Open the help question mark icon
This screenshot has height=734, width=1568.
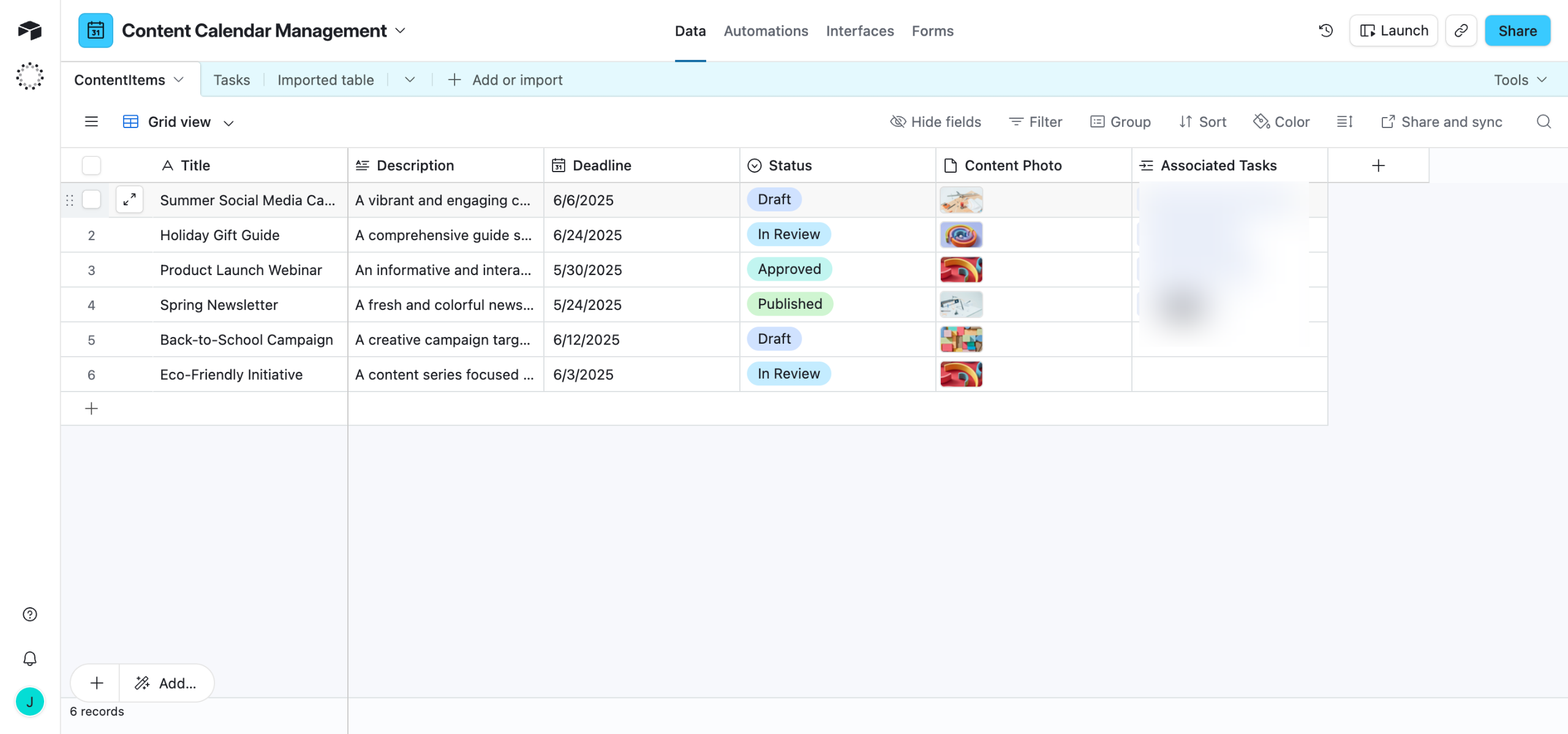(29, 615)
